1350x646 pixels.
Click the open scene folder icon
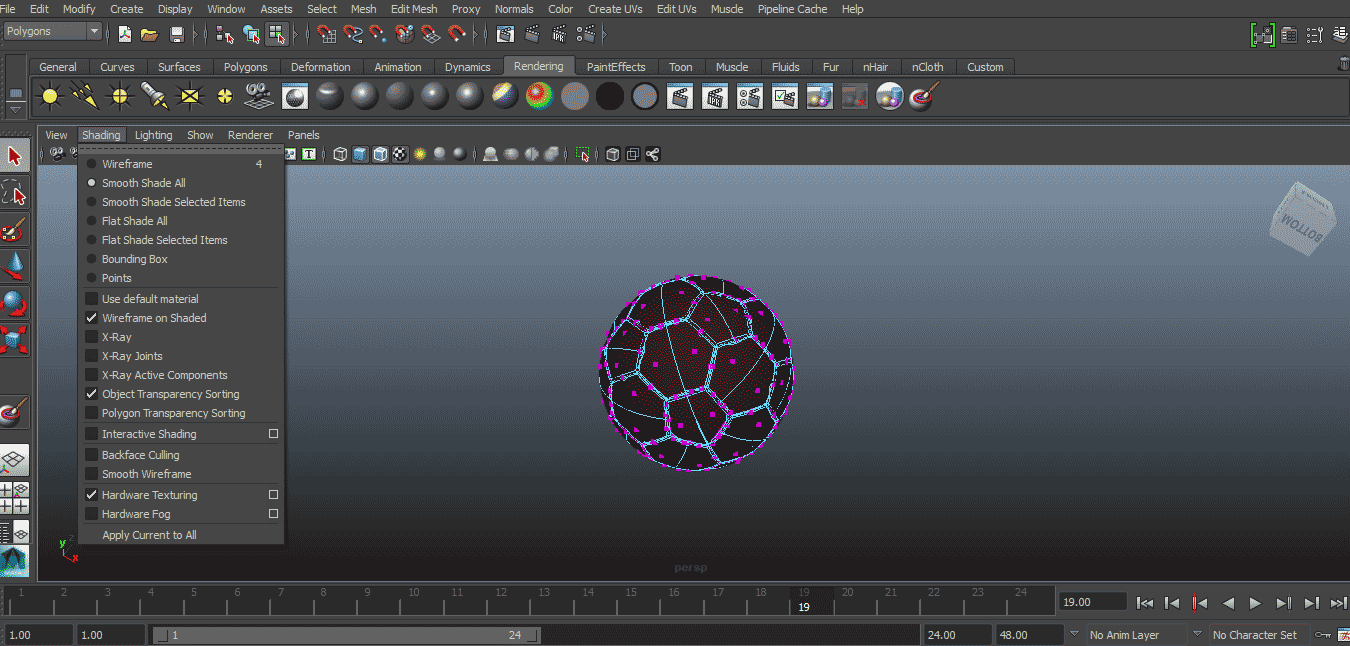(x=149, y=35)
